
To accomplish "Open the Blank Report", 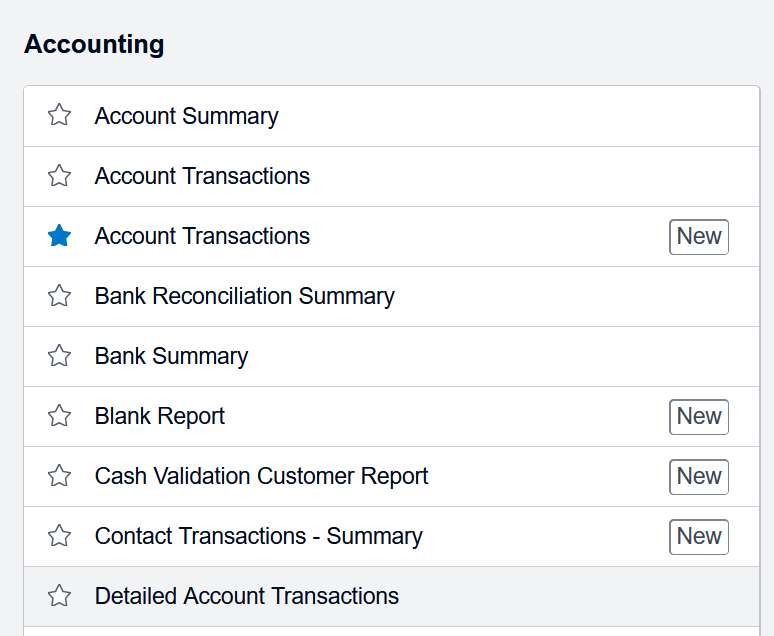I will tap(160, 416).
